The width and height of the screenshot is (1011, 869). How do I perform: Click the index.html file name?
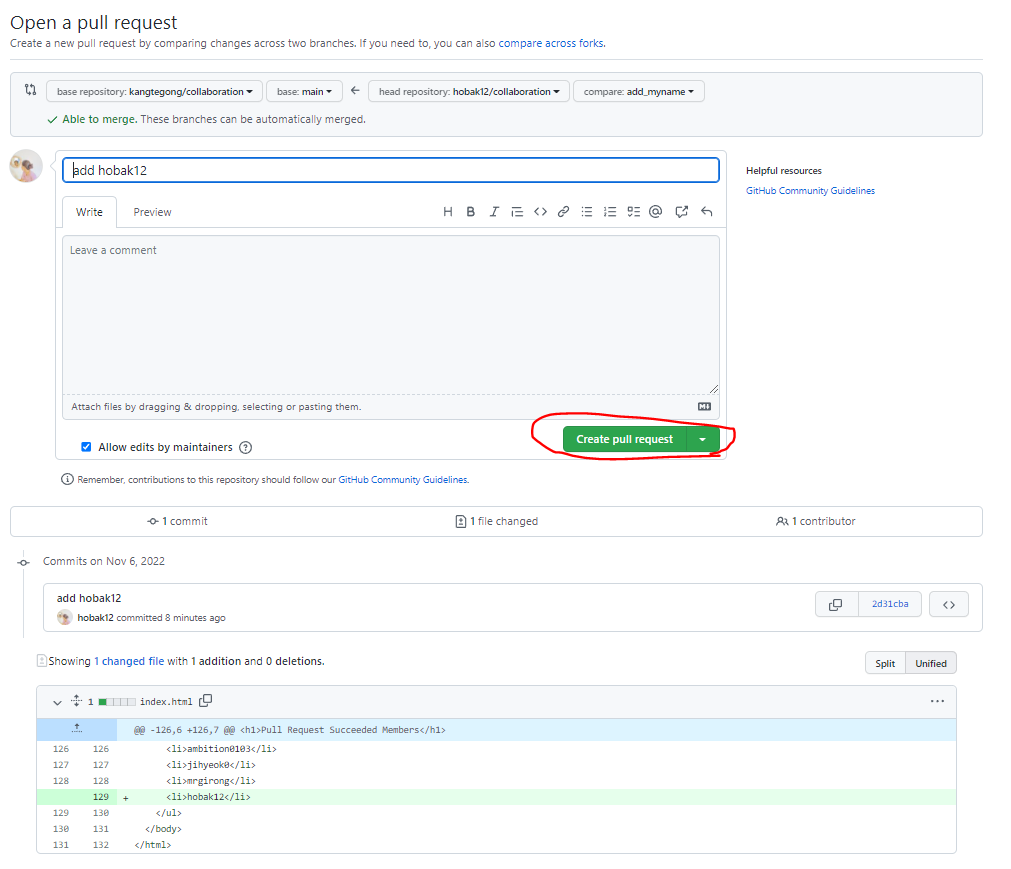166,701
